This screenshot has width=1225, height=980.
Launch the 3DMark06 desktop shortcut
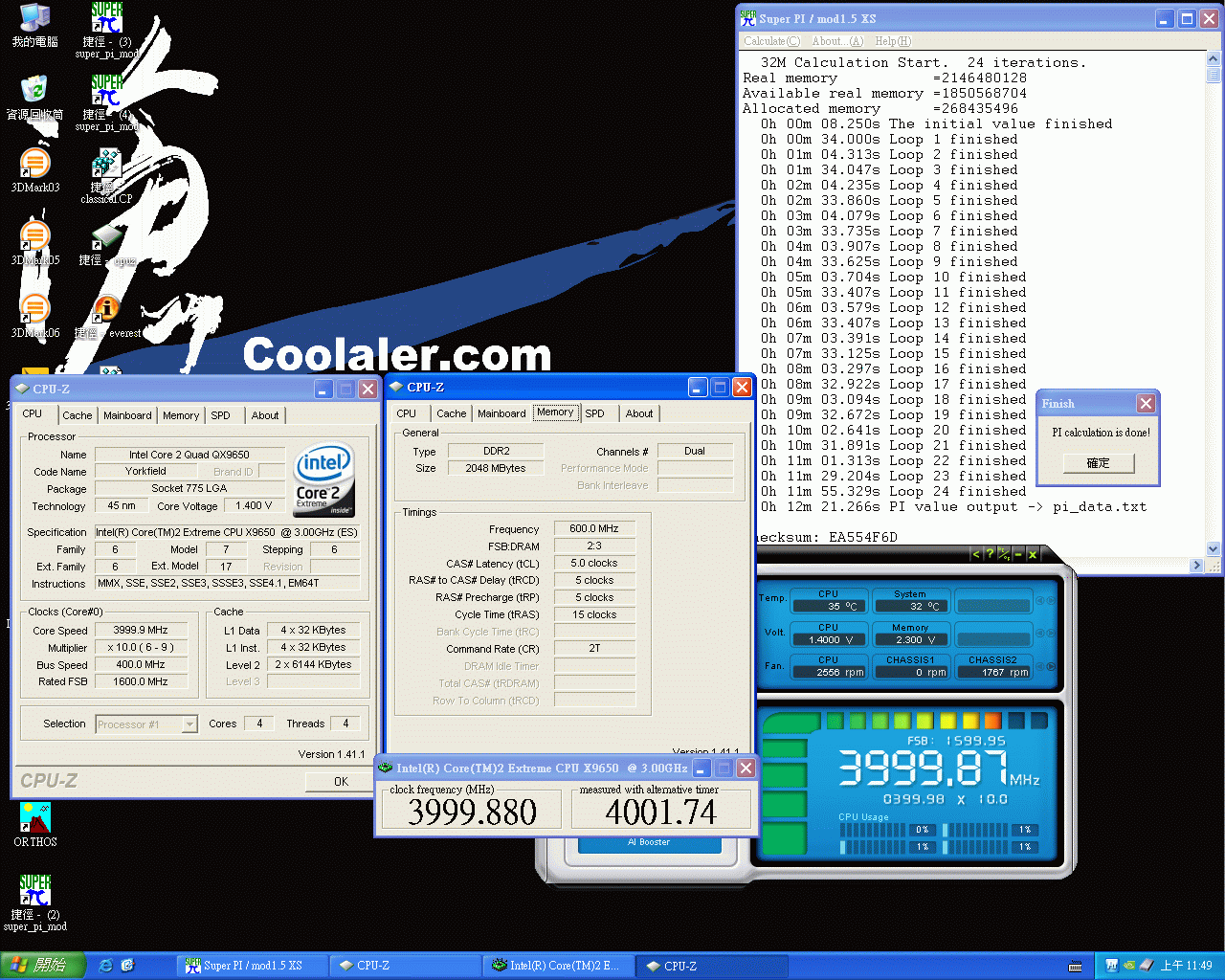click(34, 317)
